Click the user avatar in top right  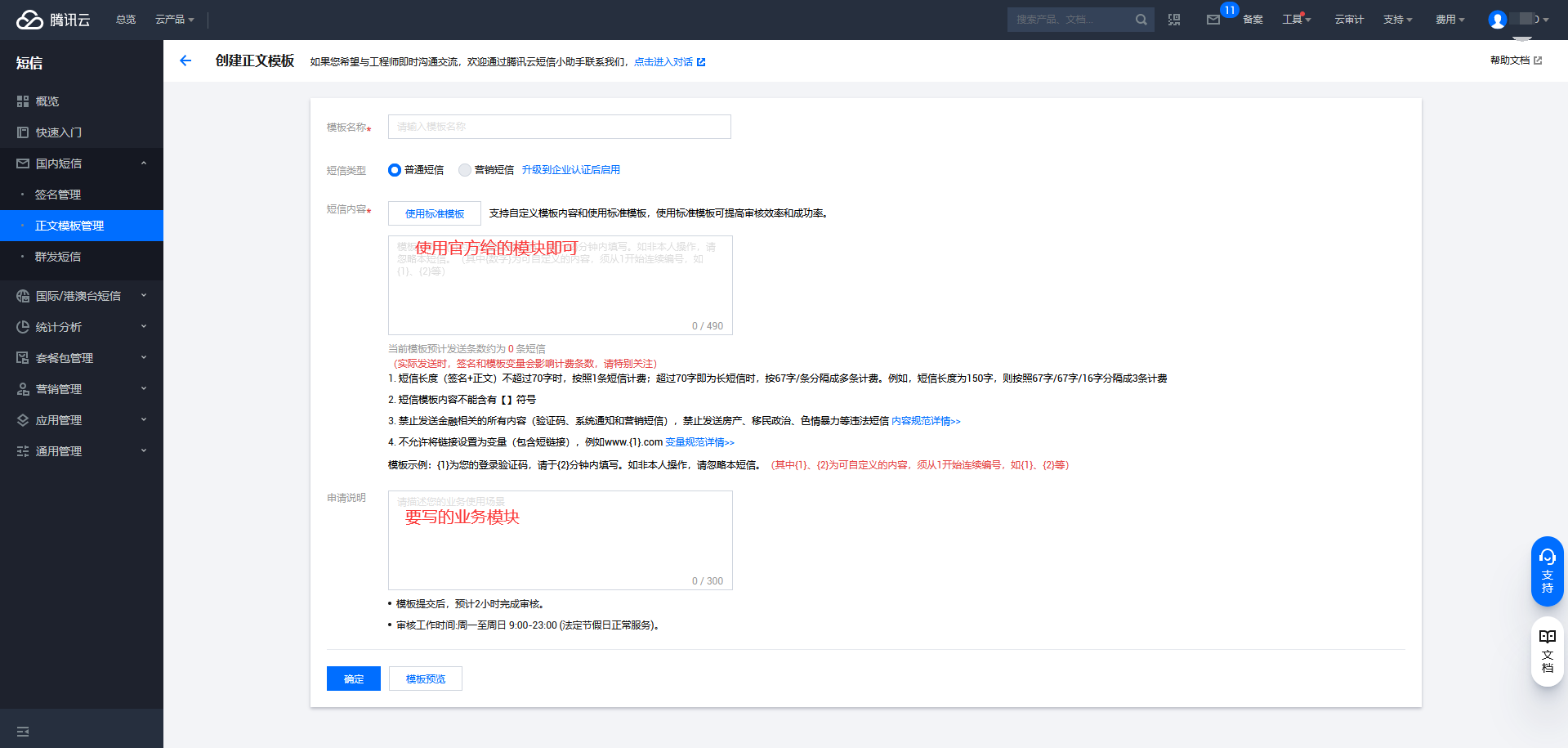[x=1498, y=19]
